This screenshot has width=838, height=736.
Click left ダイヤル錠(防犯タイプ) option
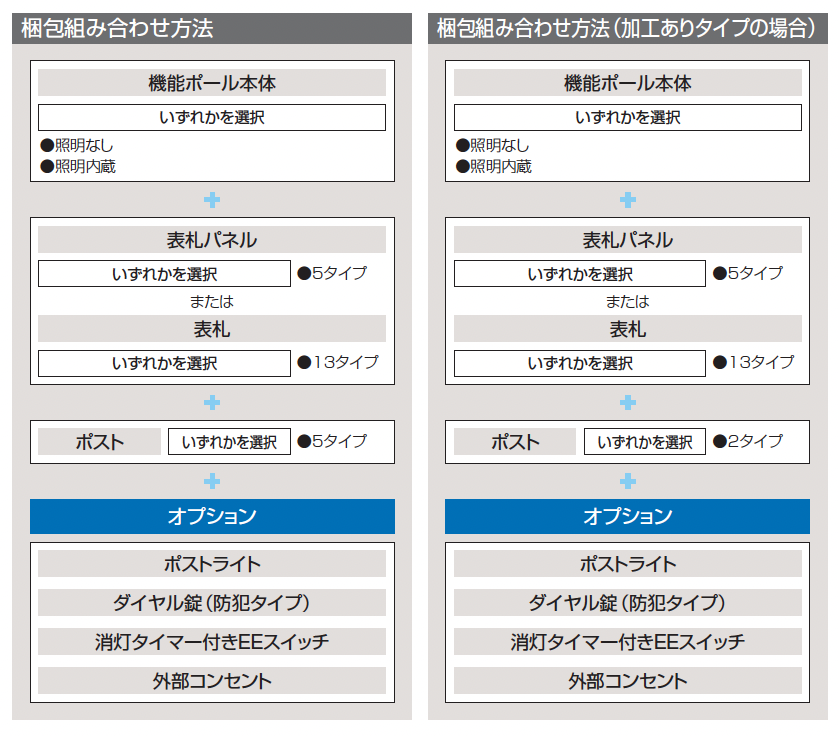tap(212, 602)
